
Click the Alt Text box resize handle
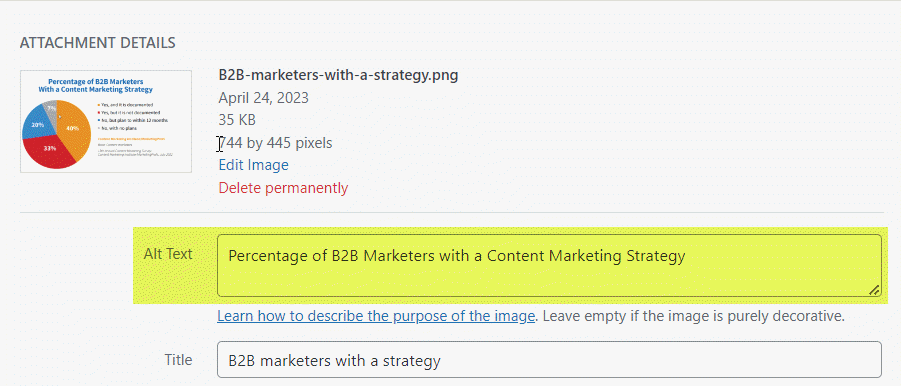click(x=874, y=290)
